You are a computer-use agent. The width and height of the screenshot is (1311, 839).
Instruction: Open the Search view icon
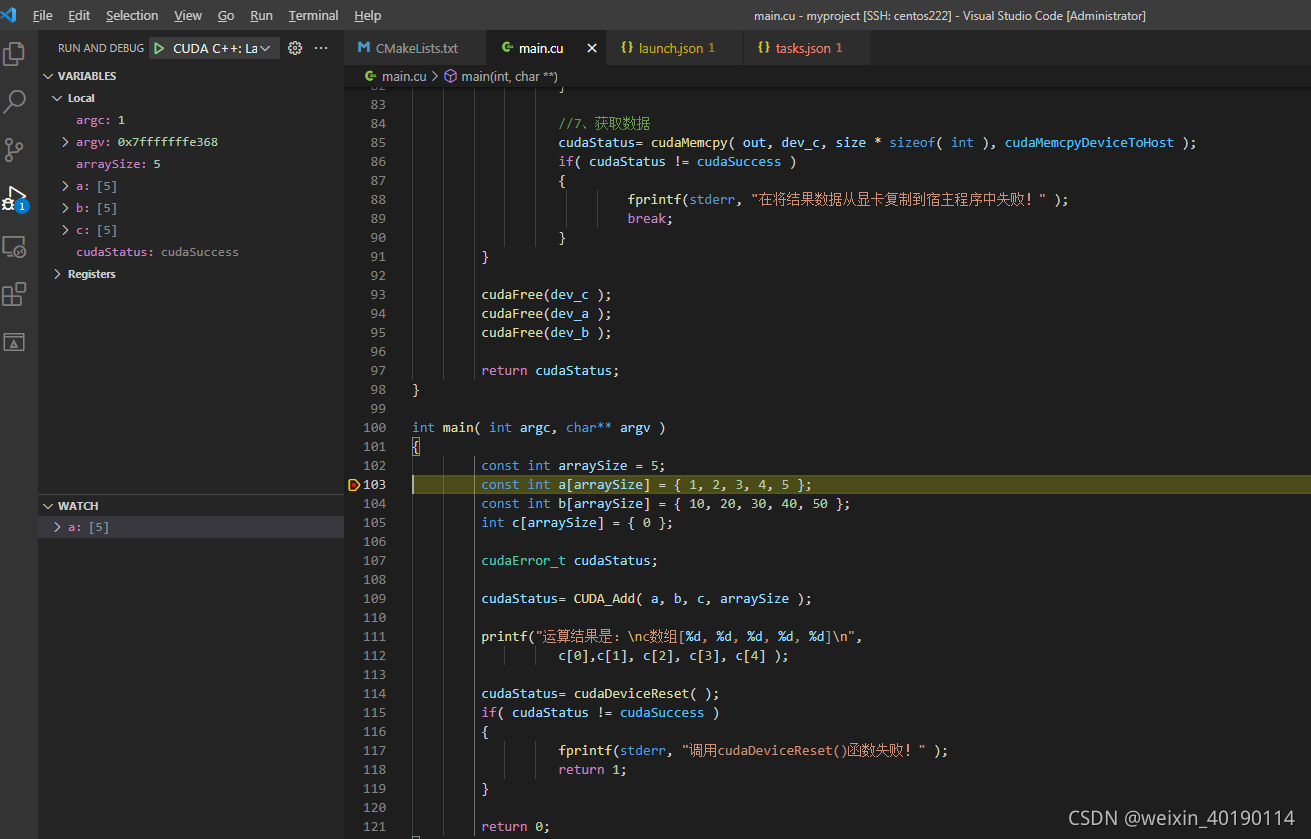click(x=15, y=101)
